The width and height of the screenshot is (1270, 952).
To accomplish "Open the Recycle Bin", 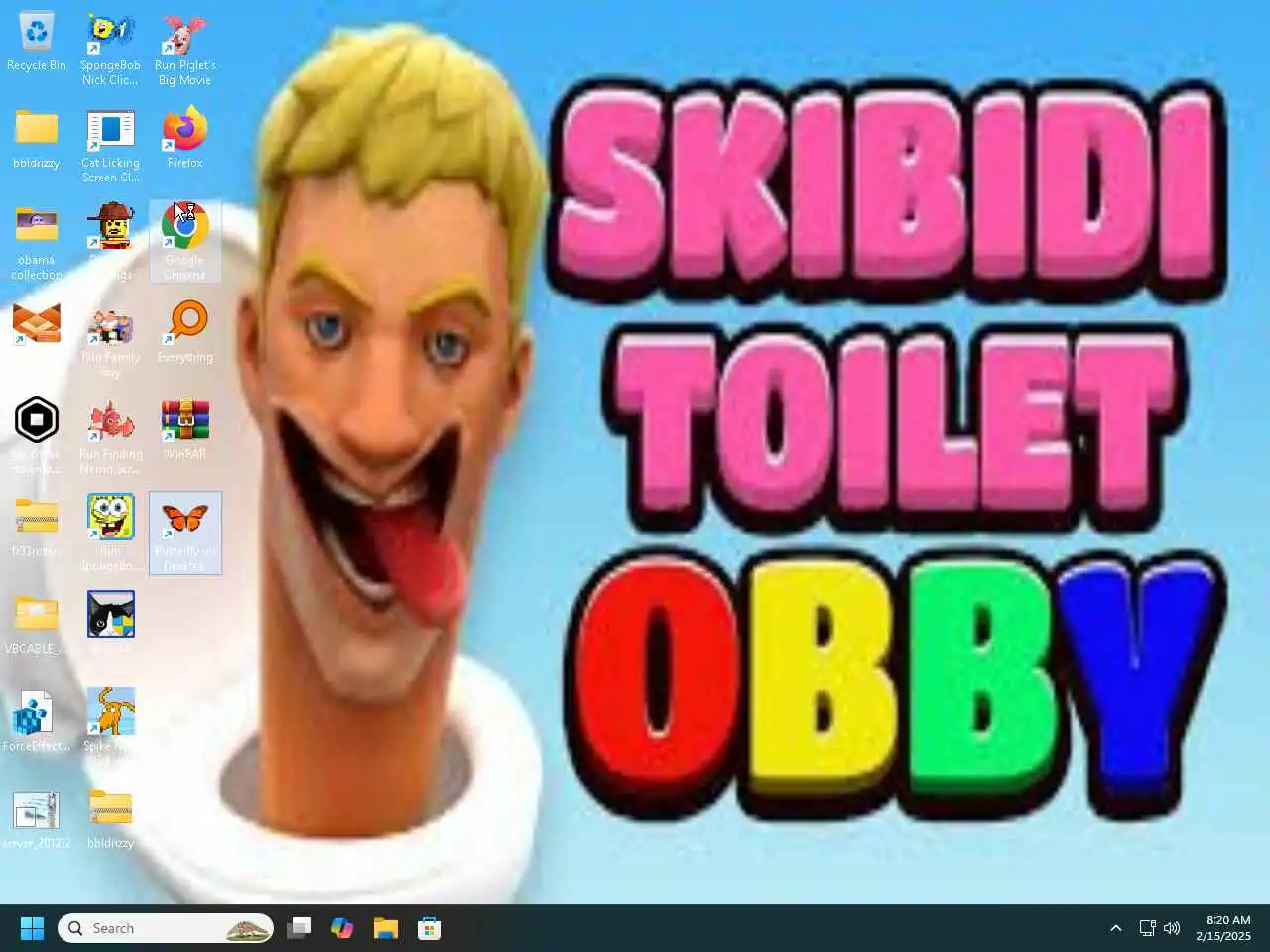I will pyautogui.click(x=37, y=43).
